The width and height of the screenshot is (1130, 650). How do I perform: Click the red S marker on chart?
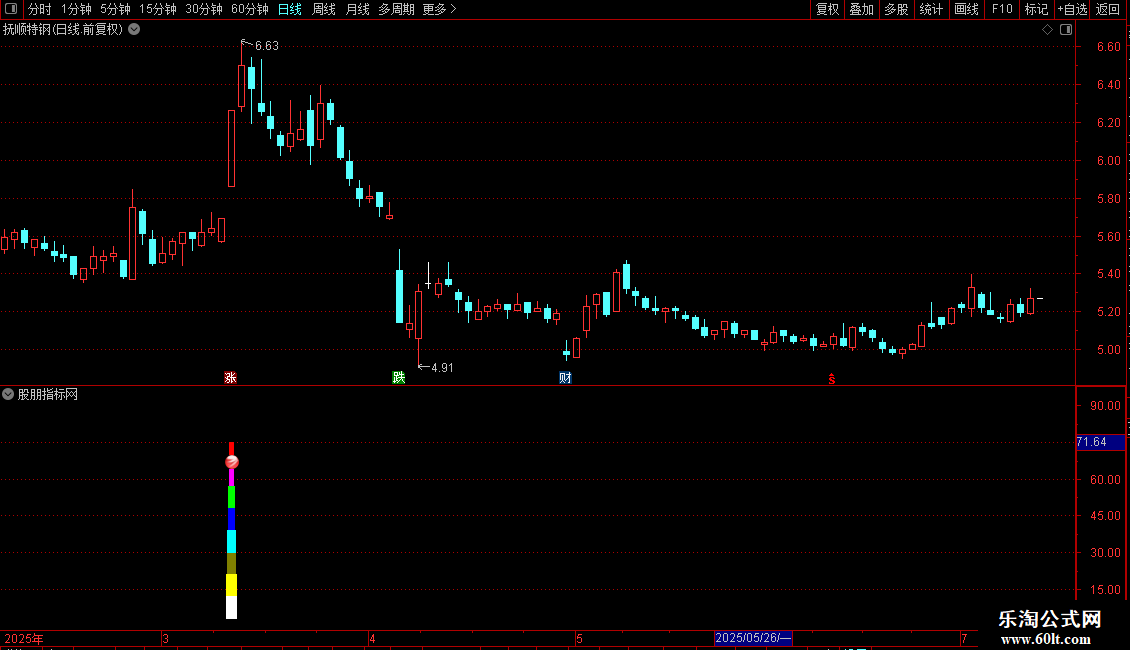832,379
